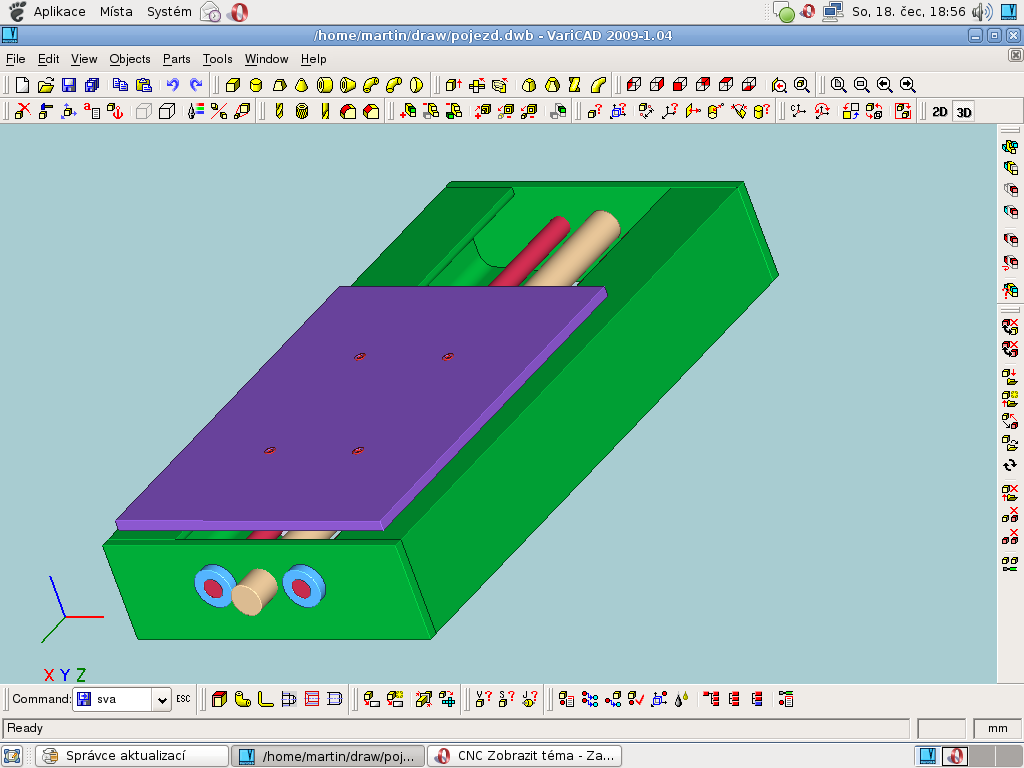Expand the Command dropdown arrow

[162, 700]
